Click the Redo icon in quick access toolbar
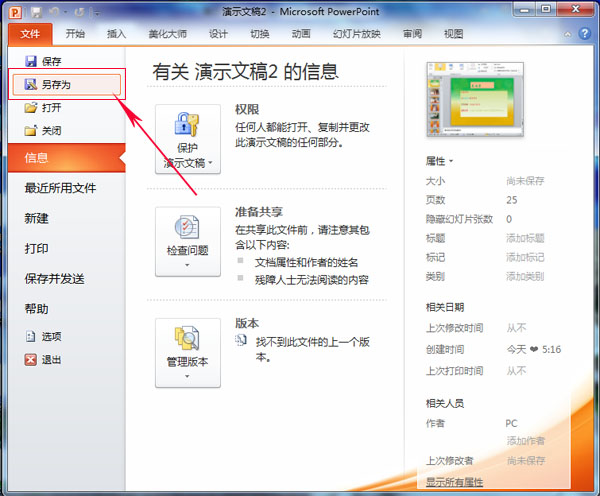This screenshot has height=496, width=600. (79, 13)
